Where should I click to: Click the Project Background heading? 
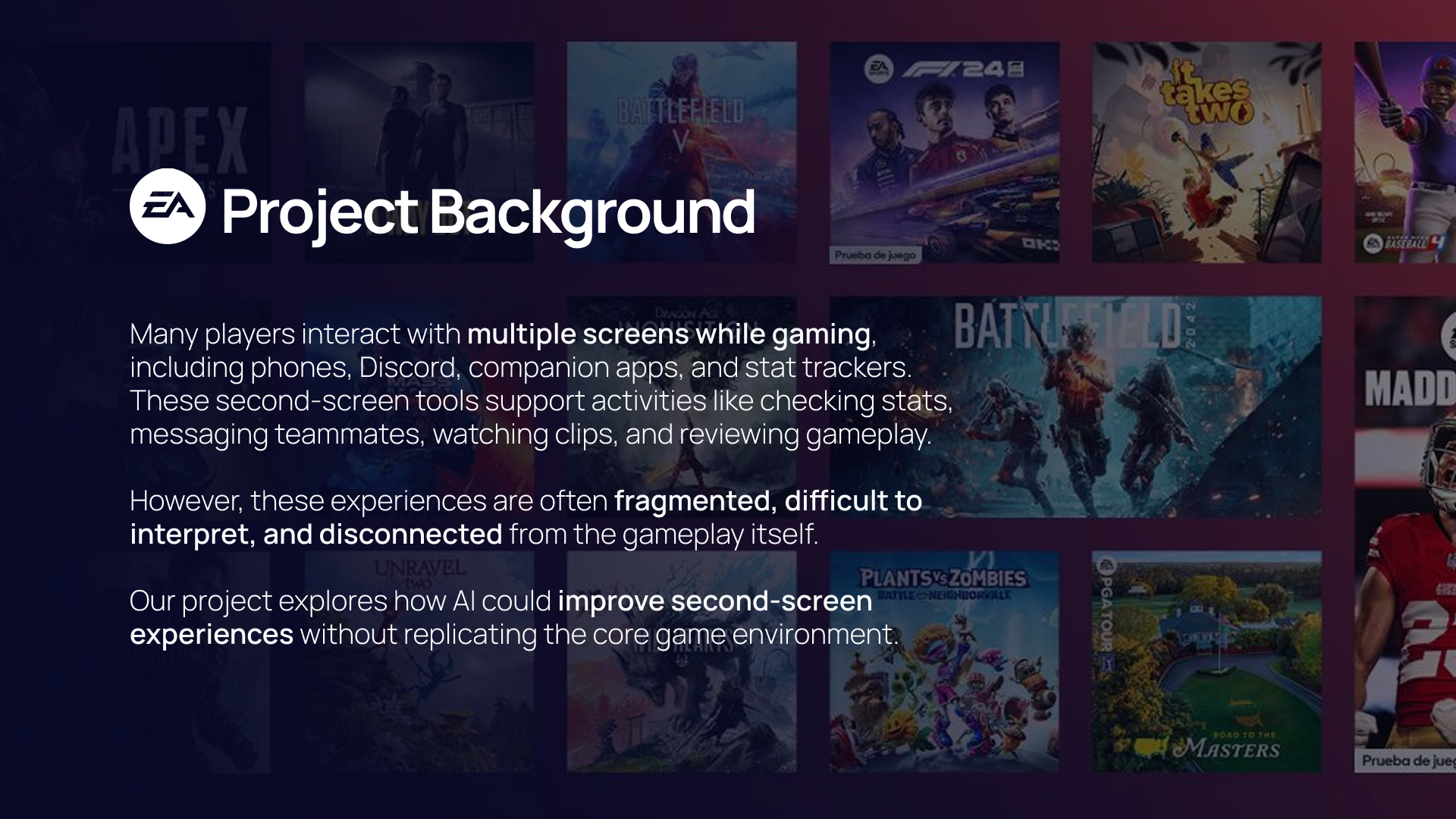pyautogui.click(x=488, y=211)
